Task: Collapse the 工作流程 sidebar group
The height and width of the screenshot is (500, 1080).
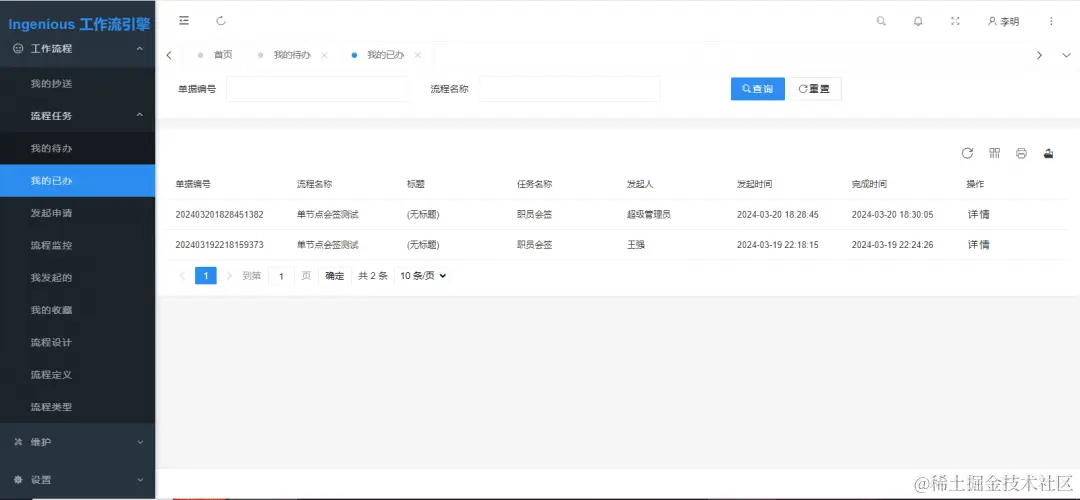Action: [x=77, y=49]
